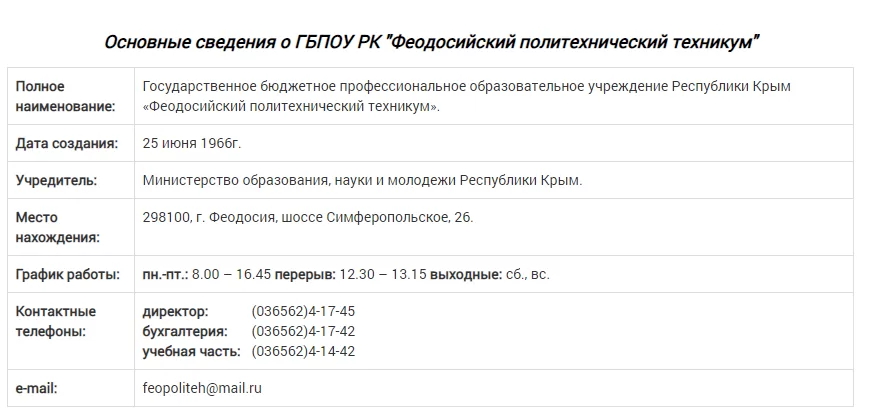The width and height of the screenshot is (871, 420).
Task: Click the e-mail row label
Action: 36,388
